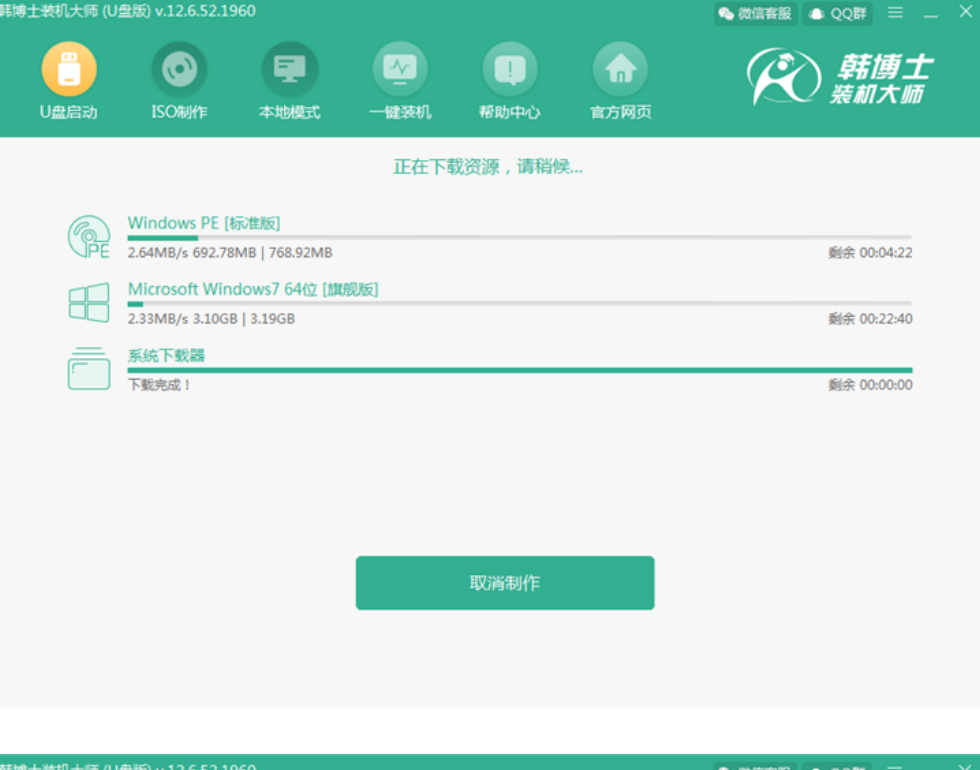Click the Windows logo beside Windows7 download
Screen dimensions: 980x770
88,302
